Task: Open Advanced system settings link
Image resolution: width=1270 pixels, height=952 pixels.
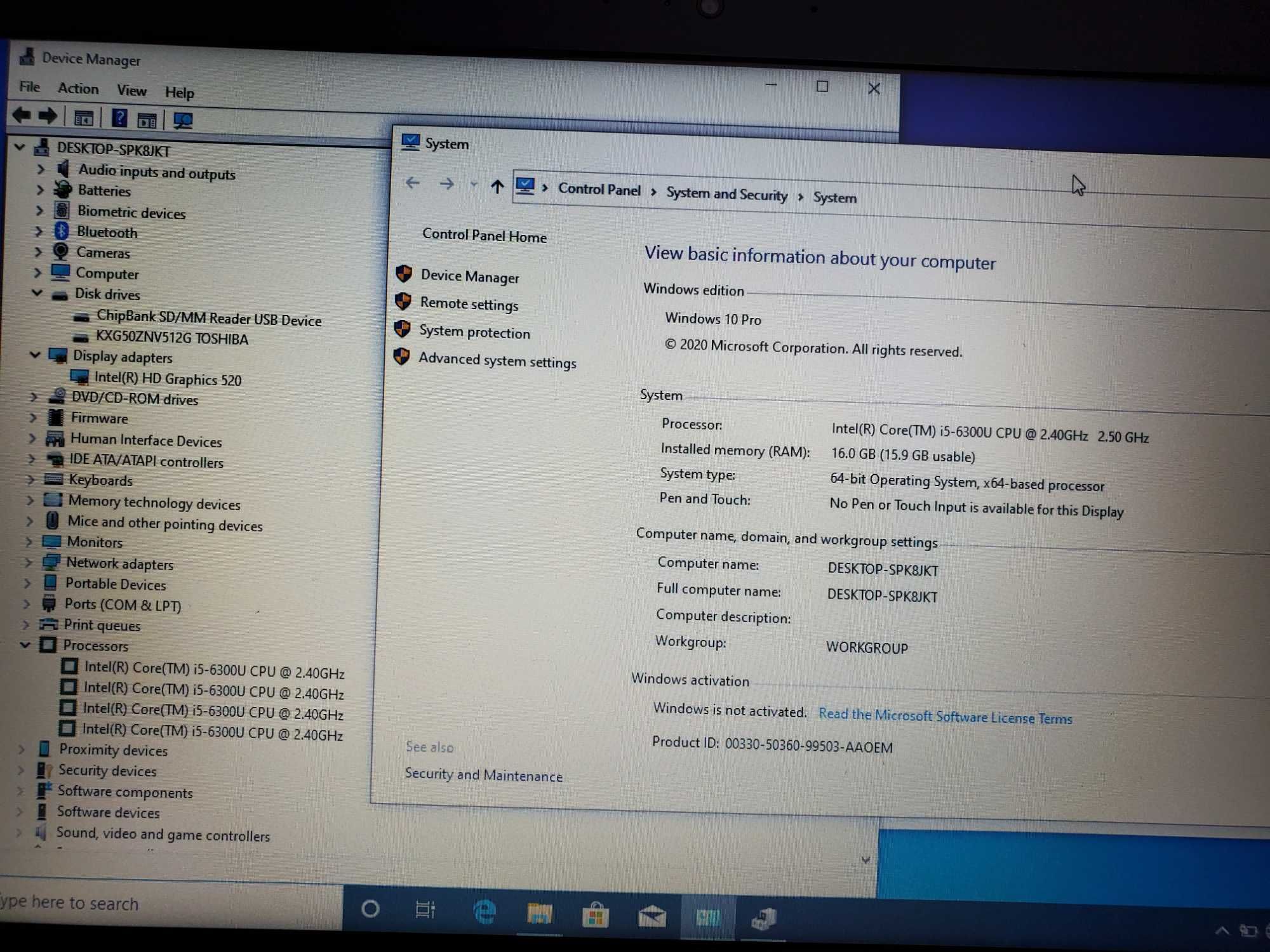Action: tap(497, 360)
